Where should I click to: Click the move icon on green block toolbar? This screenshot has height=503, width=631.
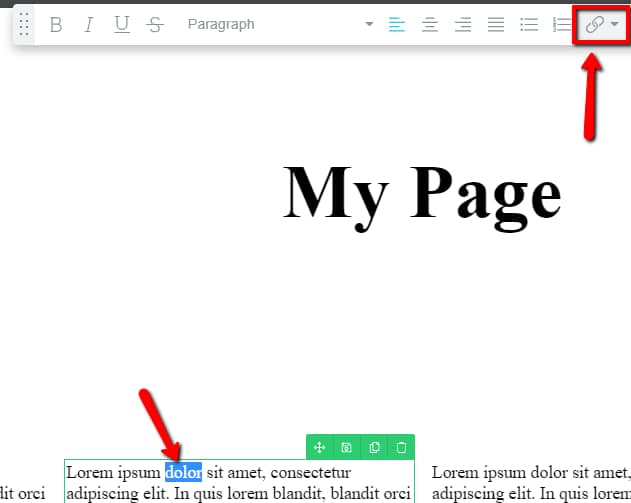click(x=320, y=448)
